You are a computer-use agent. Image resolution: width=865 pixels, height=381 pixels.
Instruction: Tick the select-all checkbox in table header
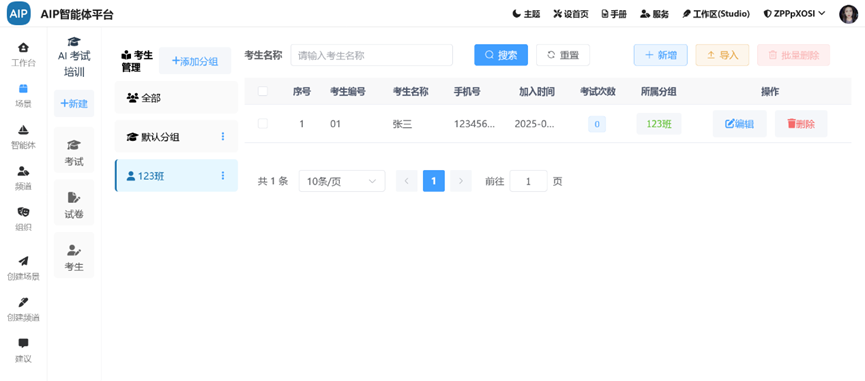coord(263,92)
